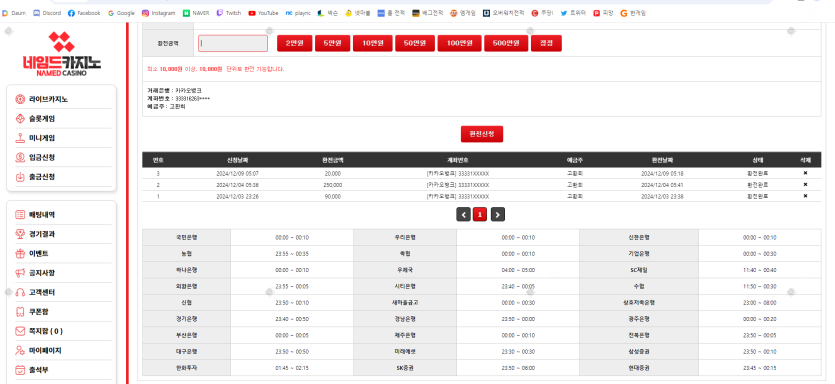Screen dimensions: 835x384
Task: Choose the 10만원 amount button
Action: point(373,44)
